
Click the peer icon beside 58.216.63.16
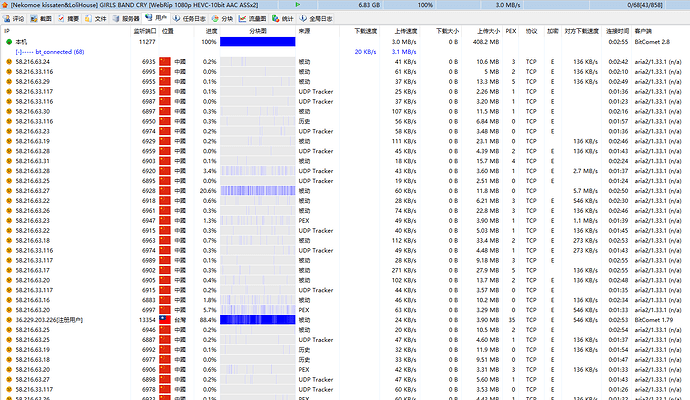click(9, 300)
